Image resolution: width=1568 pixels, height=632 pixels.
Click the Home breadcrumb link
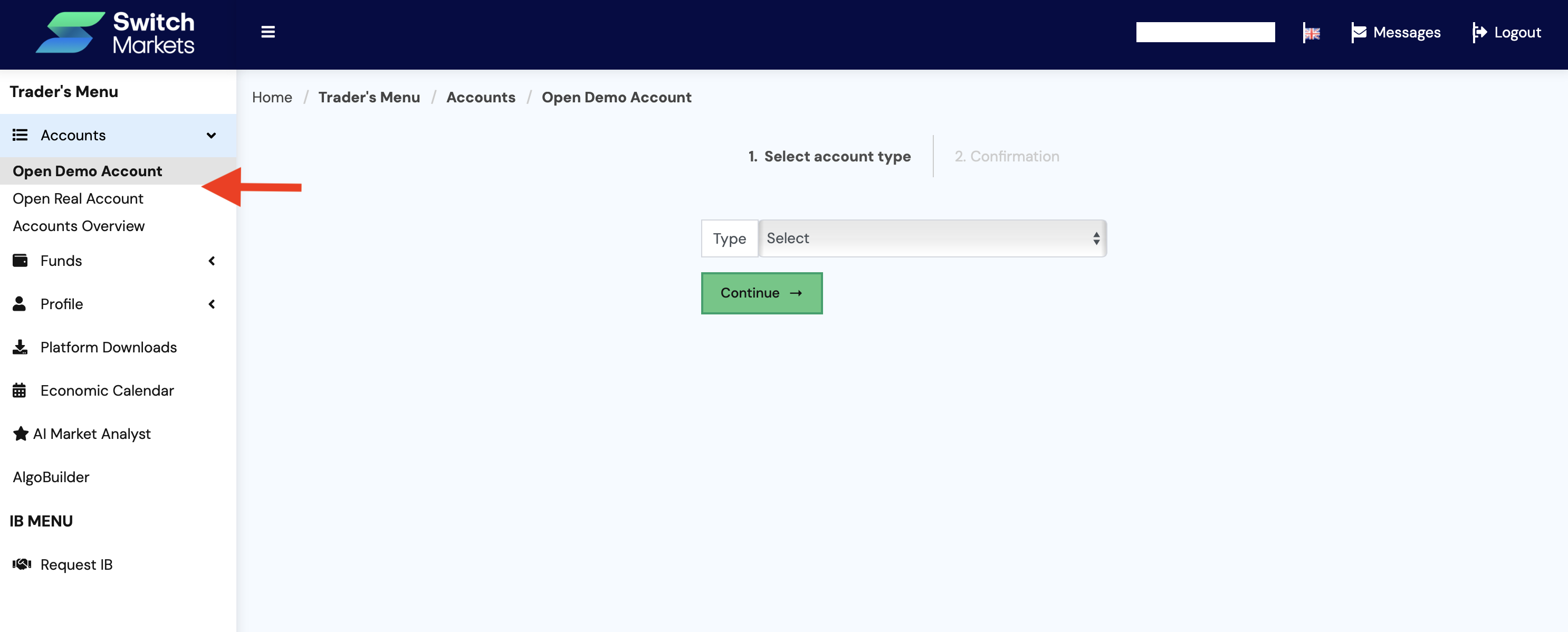click(x=272, y=98)
